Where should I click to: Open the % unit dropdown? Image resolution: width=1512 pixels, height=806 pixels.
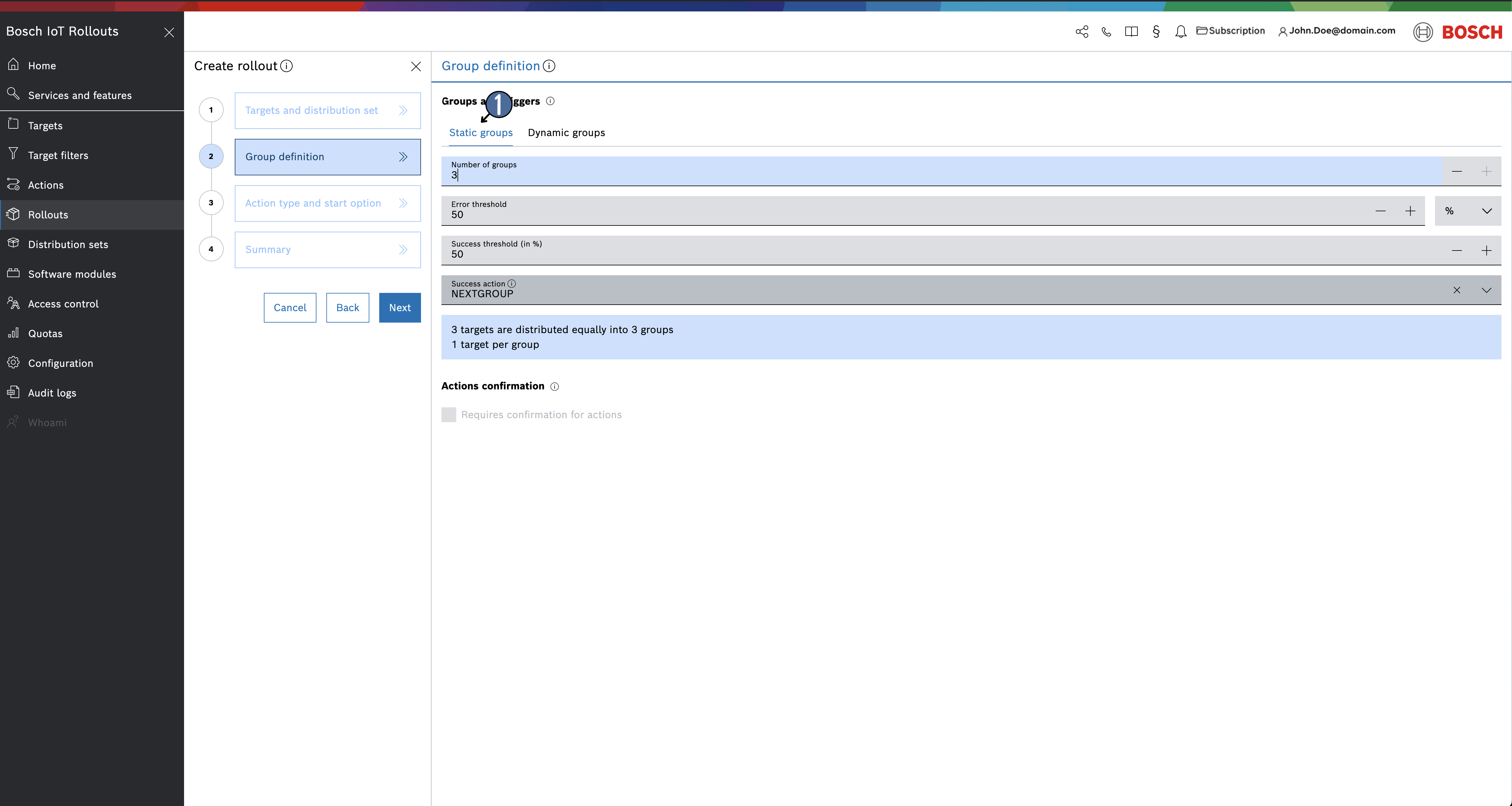pos(1468,211)
